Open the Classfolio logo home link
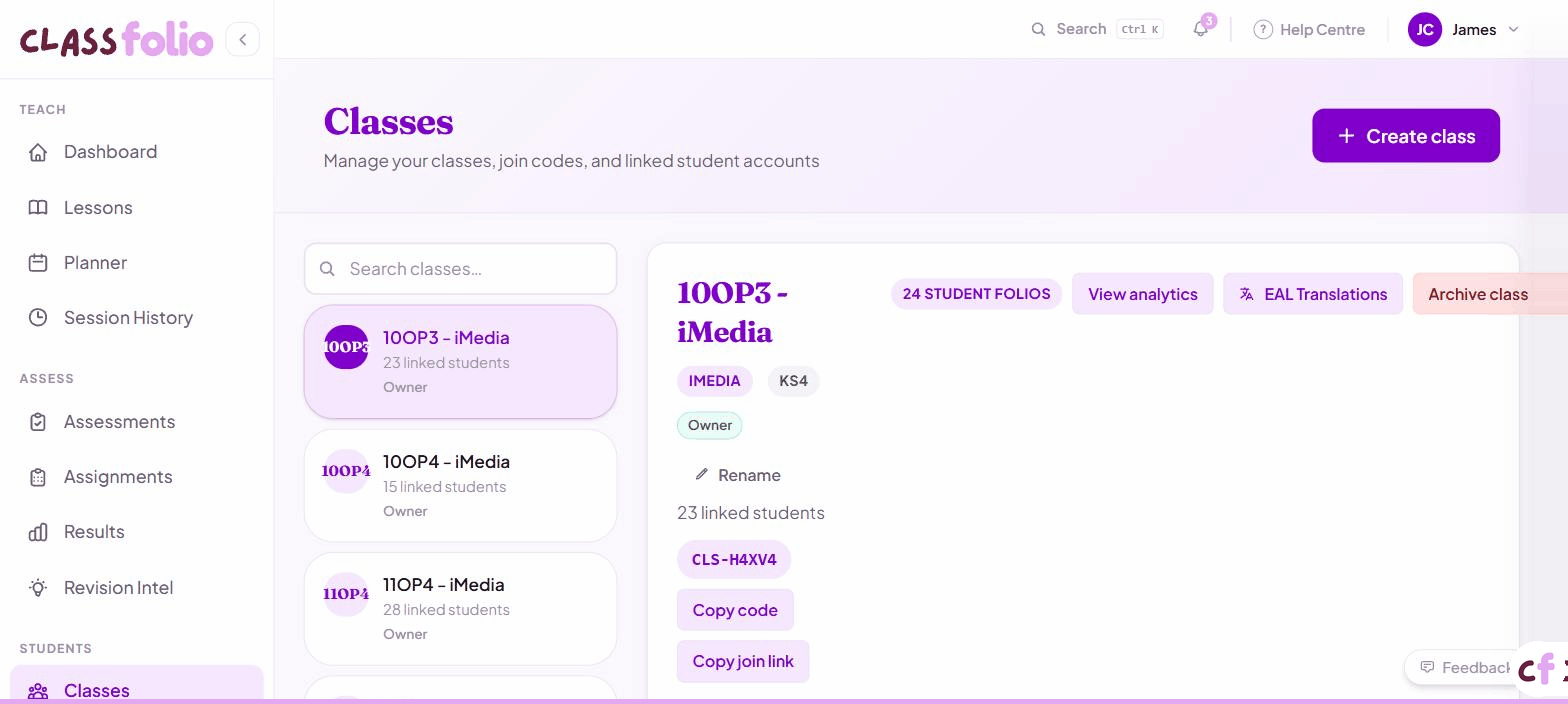 117,40
